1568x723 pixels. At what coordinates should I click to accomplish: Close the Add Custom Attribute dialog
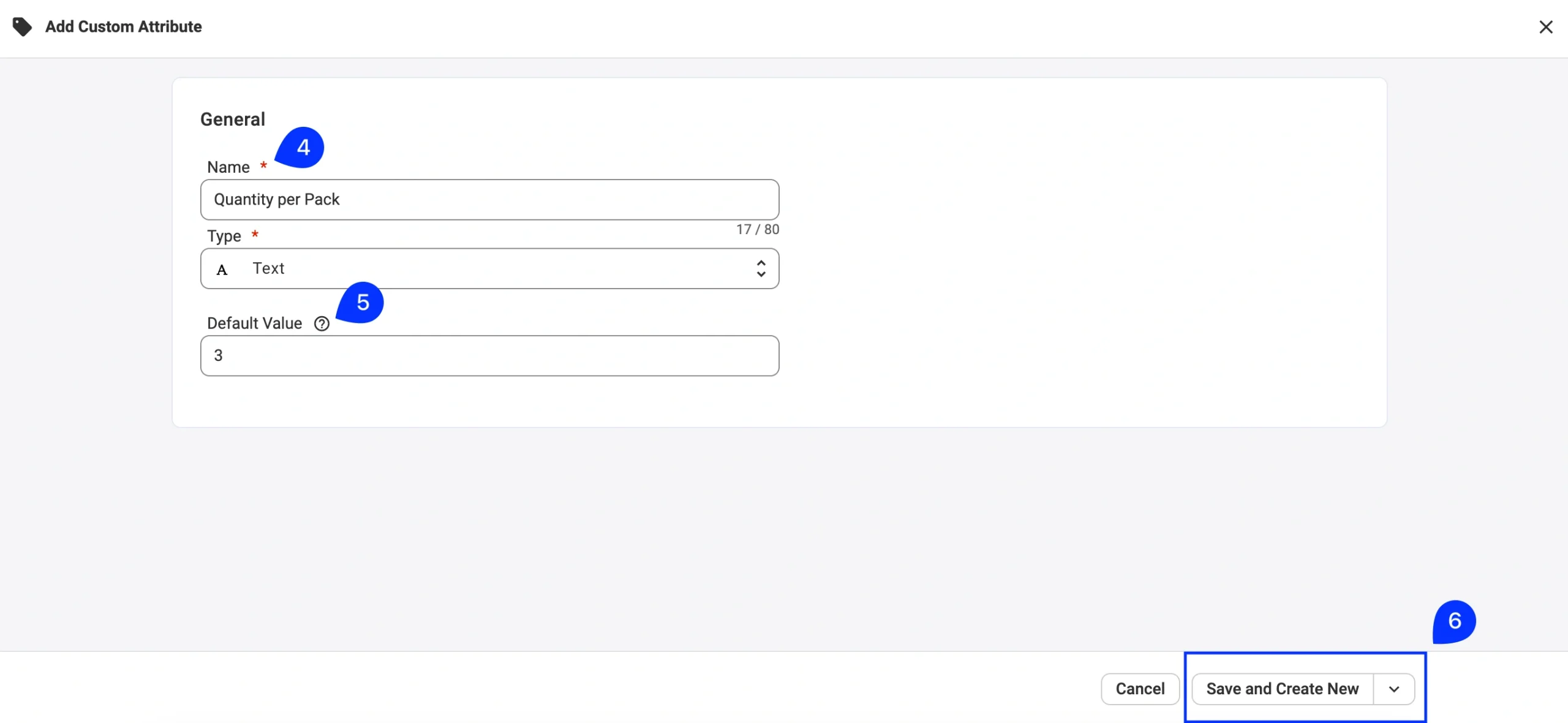pyautogui.click(x=1545, y=27)
